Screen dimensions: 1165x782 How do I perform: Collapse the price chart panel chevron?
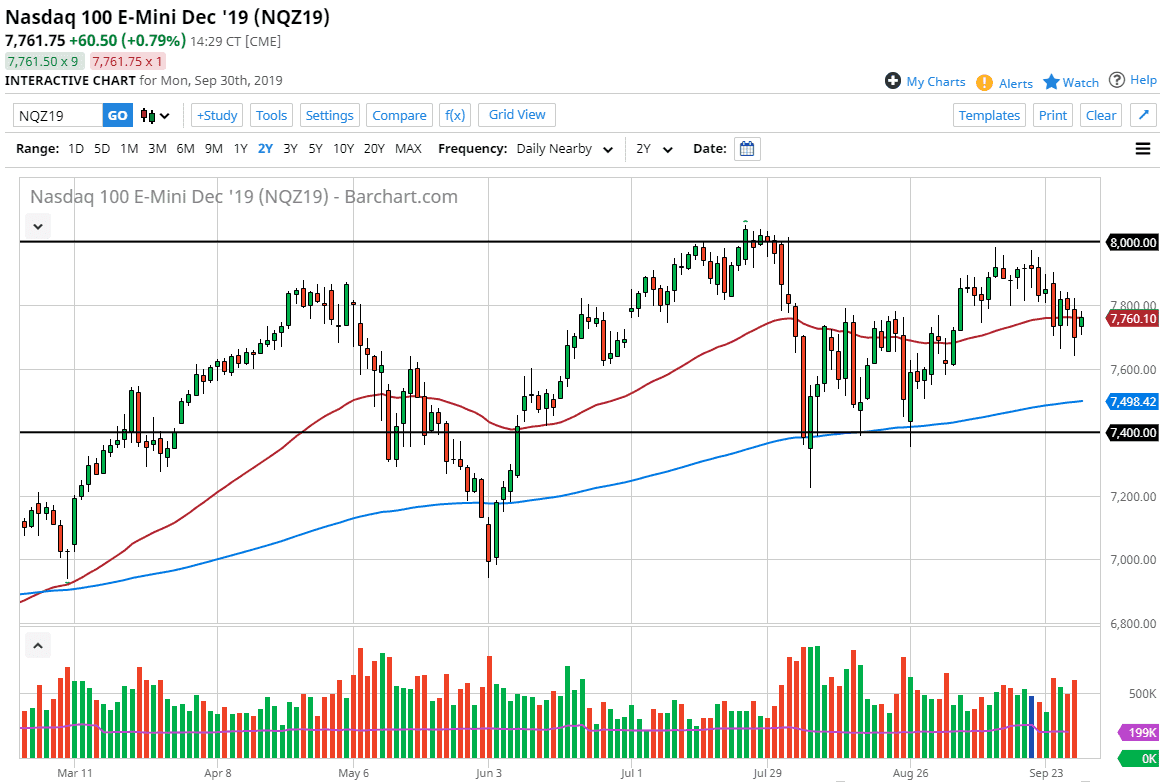point(37,226)
